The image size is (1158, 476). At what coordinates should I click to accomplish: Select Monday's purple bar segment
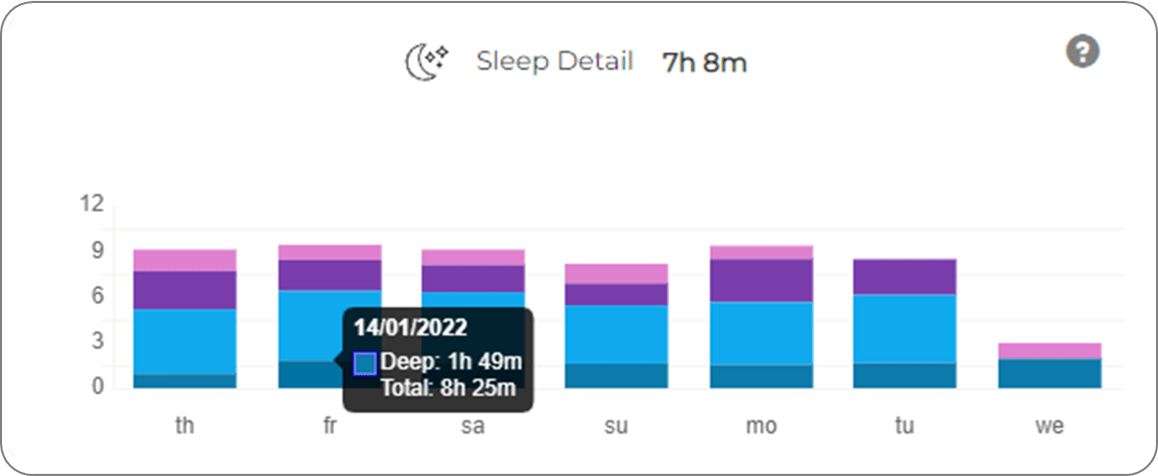[x=761, y=280]
